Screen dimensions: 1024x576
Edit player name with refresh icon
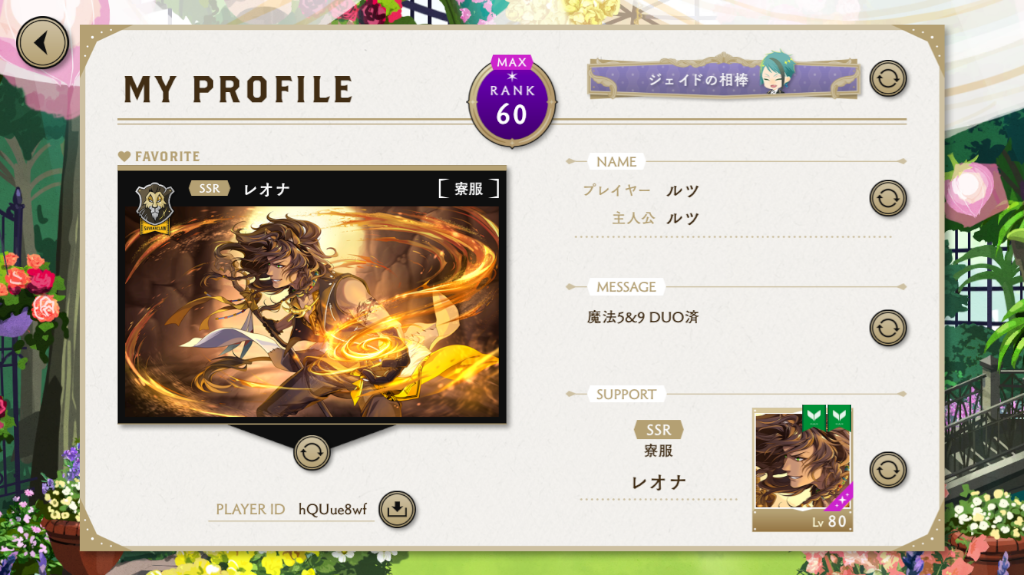pyautogui.click(x=888, y=198)
